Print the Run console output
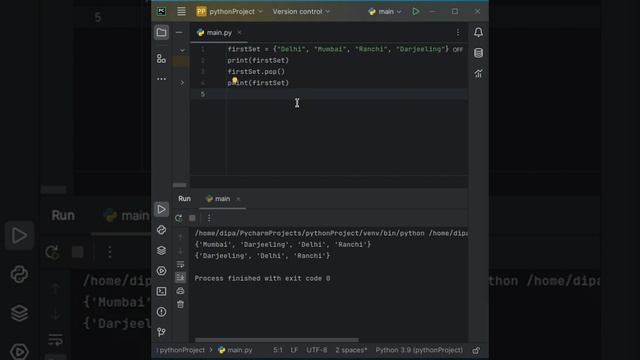This screenshot has width=640, height=360. pyautogui.click(x=180, y=291)
